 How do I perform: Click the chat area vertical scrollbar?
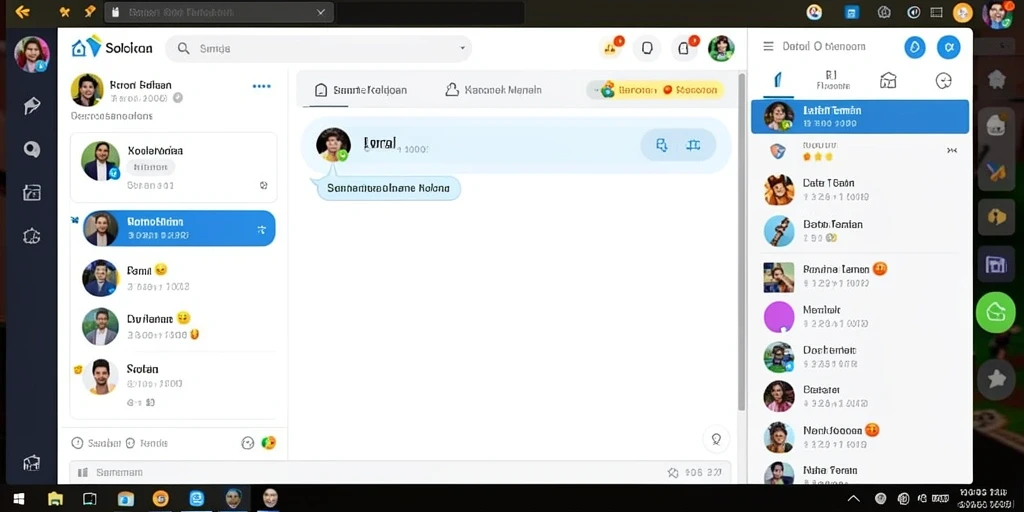pyautogui.click(x=741, y=242)
